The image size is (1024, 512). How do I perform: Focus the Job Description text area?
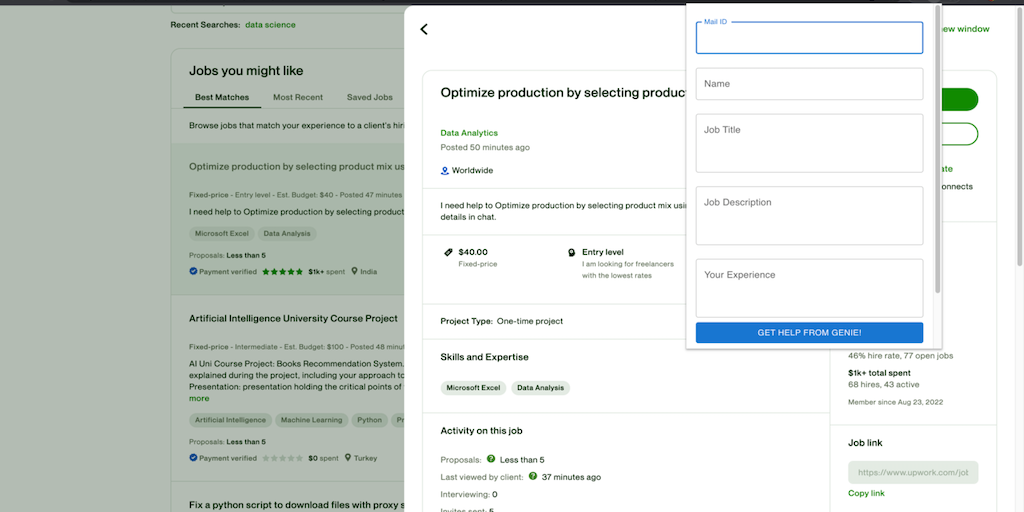coord(809,214)
